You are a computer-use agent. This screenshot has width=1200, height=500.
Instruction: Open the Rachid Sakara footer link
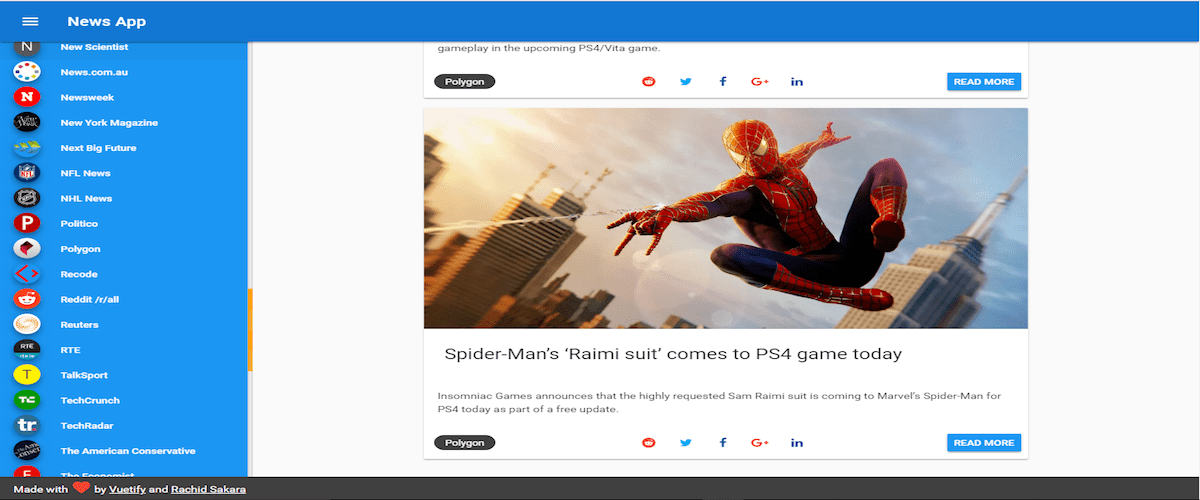pyautogui.click(x=208, y=489)
